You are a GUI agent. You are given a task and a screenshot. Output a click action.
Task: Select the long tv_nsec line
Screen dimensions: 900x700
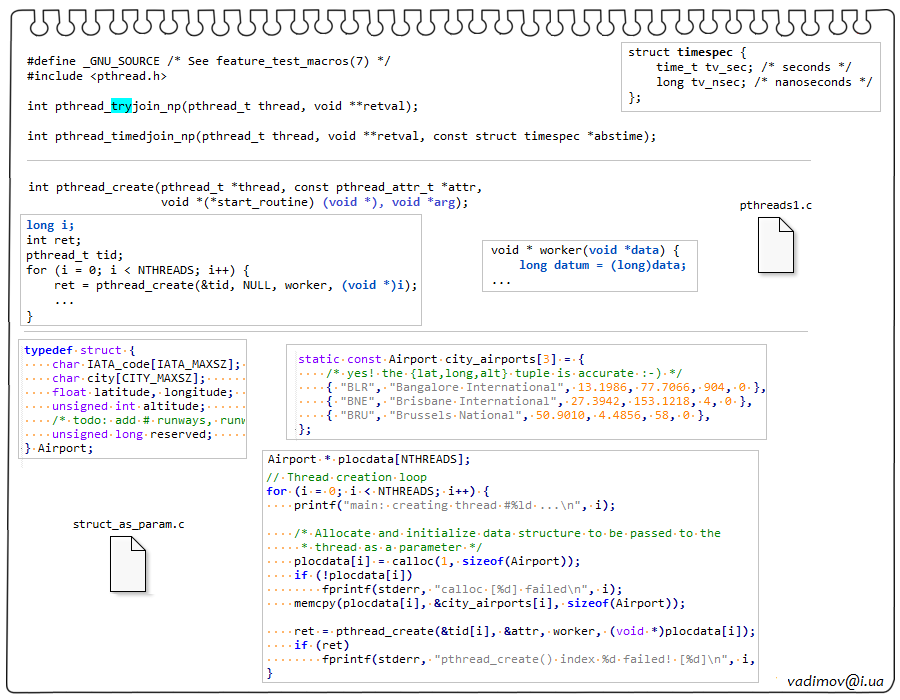coord(764,82)
